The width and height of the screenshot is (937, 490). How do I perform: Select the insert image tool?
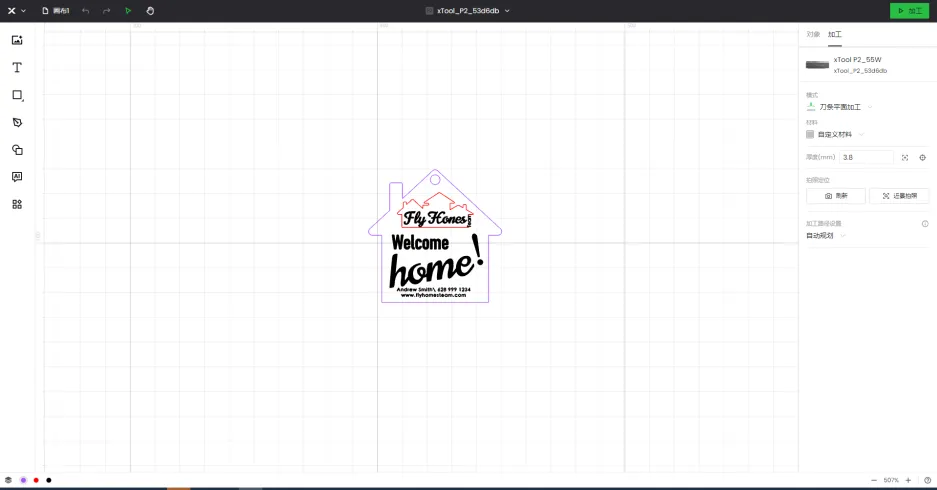pyautogui.click(x=17, y=40)
